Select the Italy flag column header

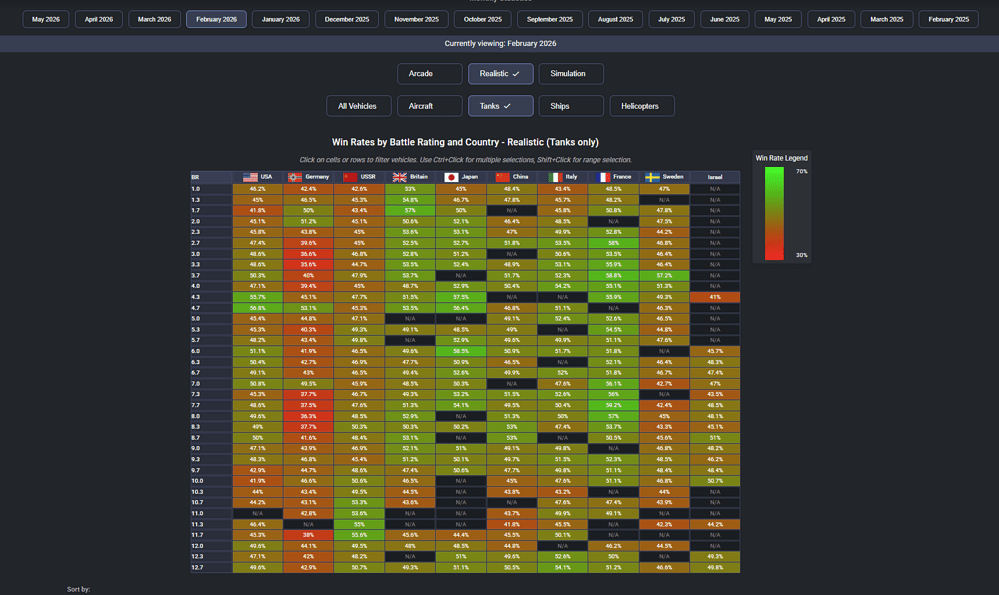point(563,177)
